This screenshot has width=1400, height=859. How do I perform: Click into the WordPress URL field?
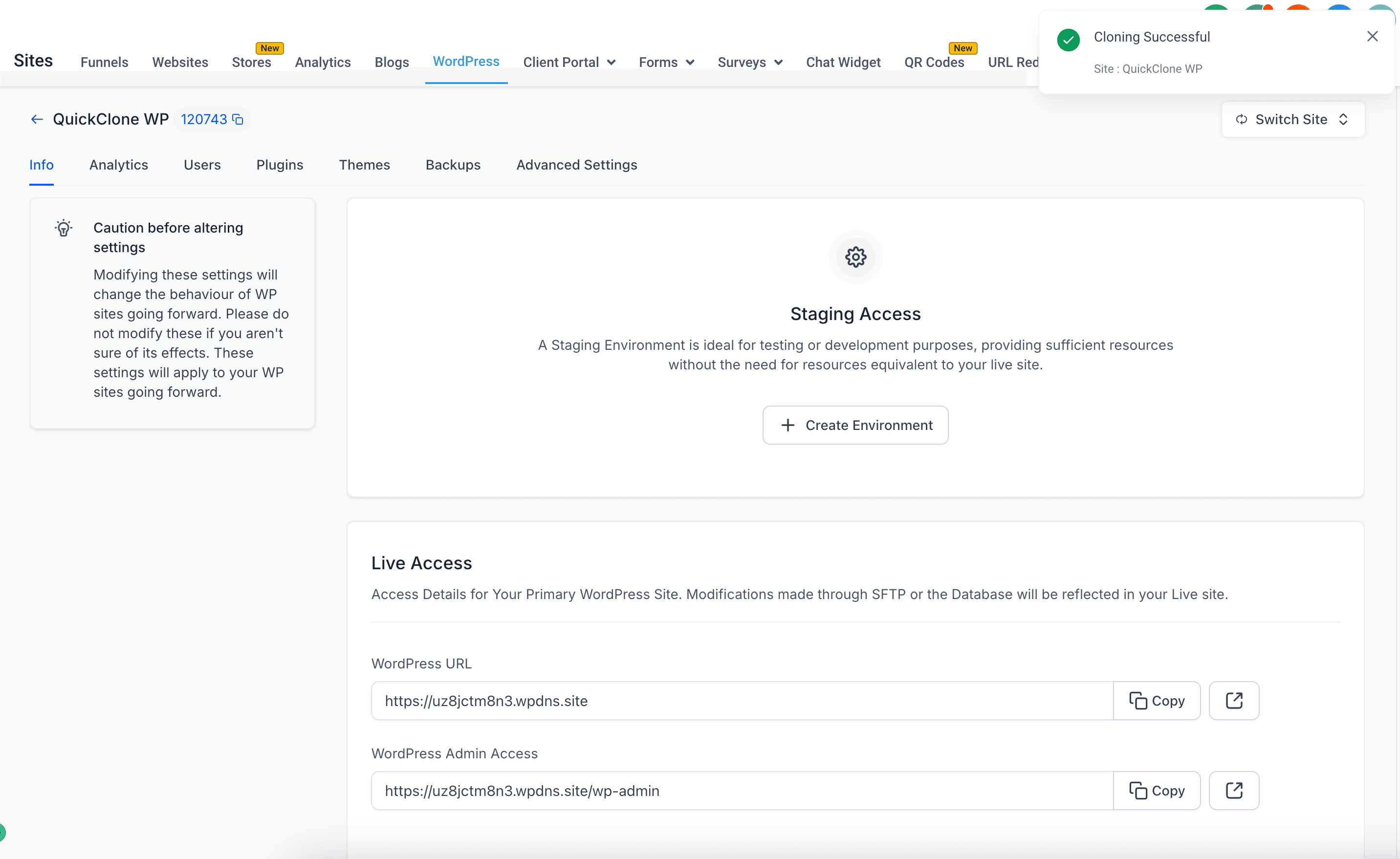click(x=742, y=701)
